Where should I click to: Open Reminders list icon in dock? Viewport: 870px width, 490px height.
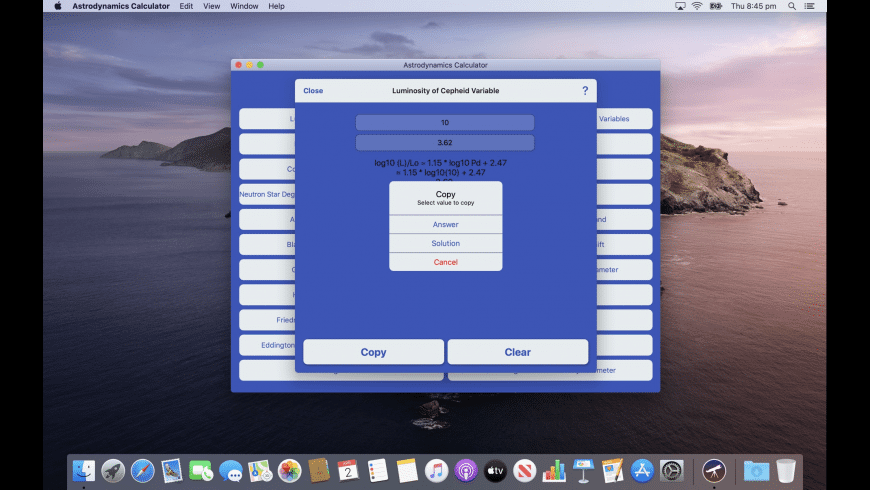(377, 471)
